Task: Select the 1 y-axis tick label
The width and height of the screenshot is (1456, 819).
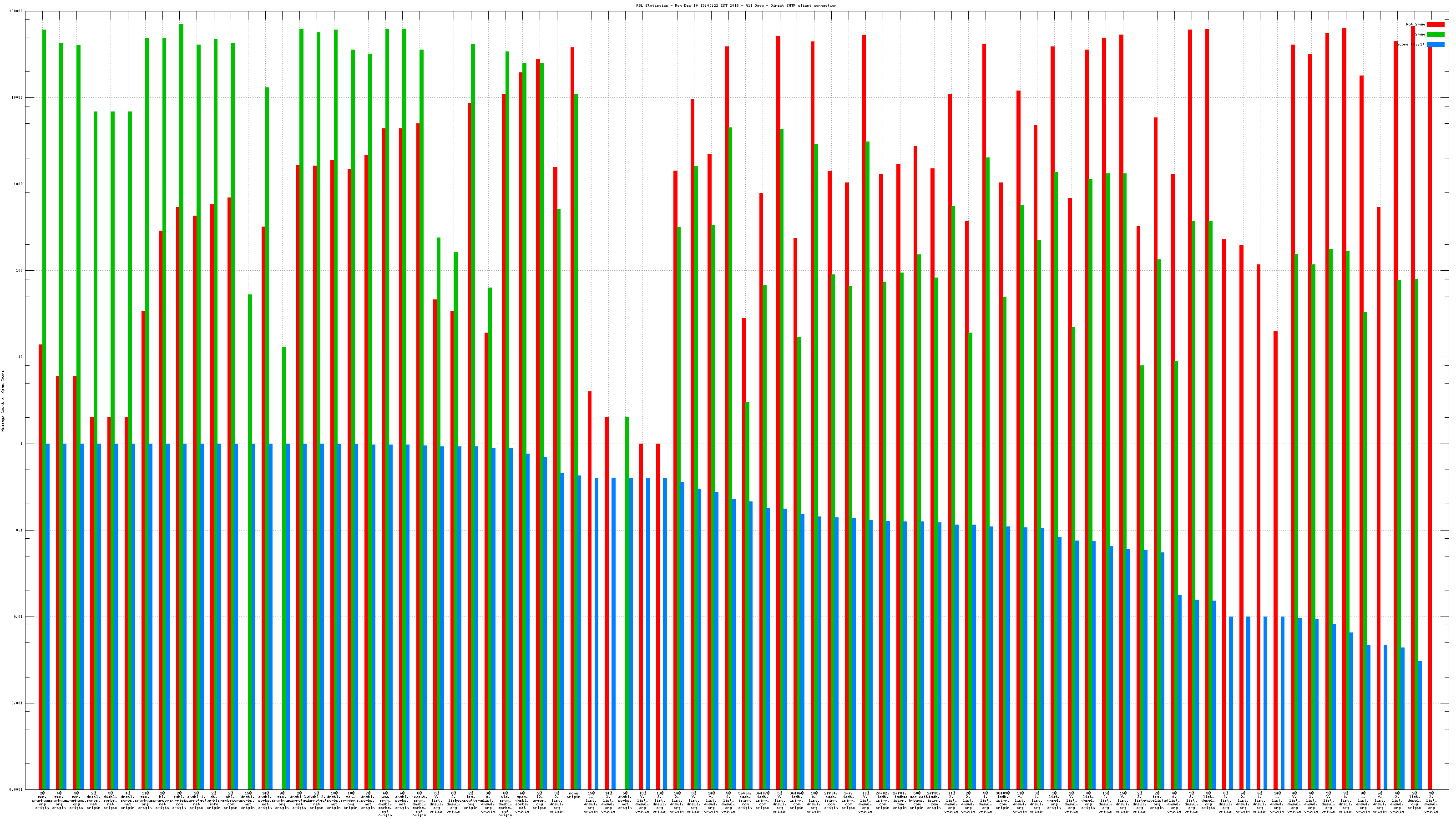Action: coord(21,444)
